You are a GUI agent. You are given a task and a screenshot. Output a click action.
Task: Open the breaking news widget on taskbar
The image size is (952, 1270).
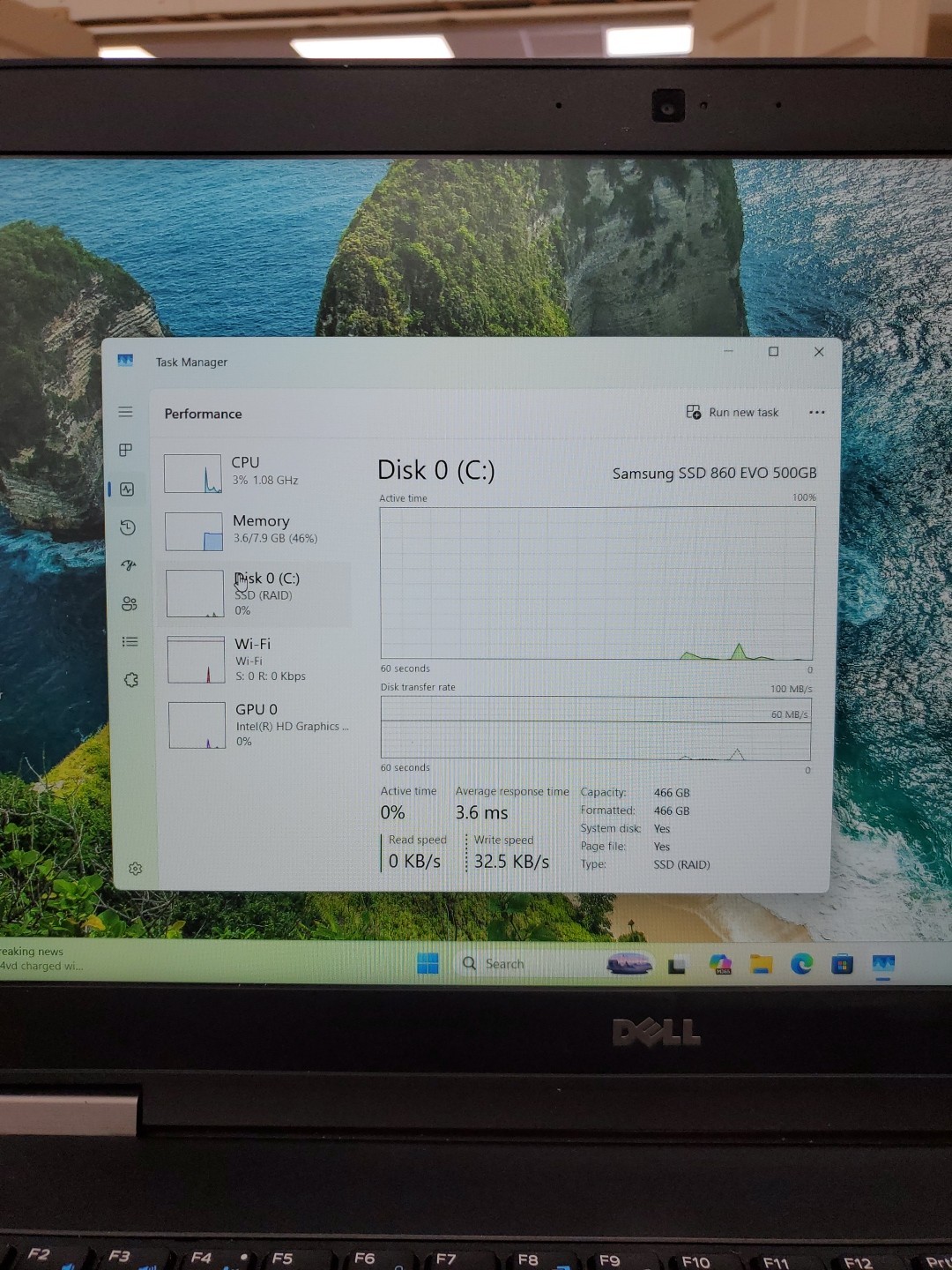click(42, 959)
